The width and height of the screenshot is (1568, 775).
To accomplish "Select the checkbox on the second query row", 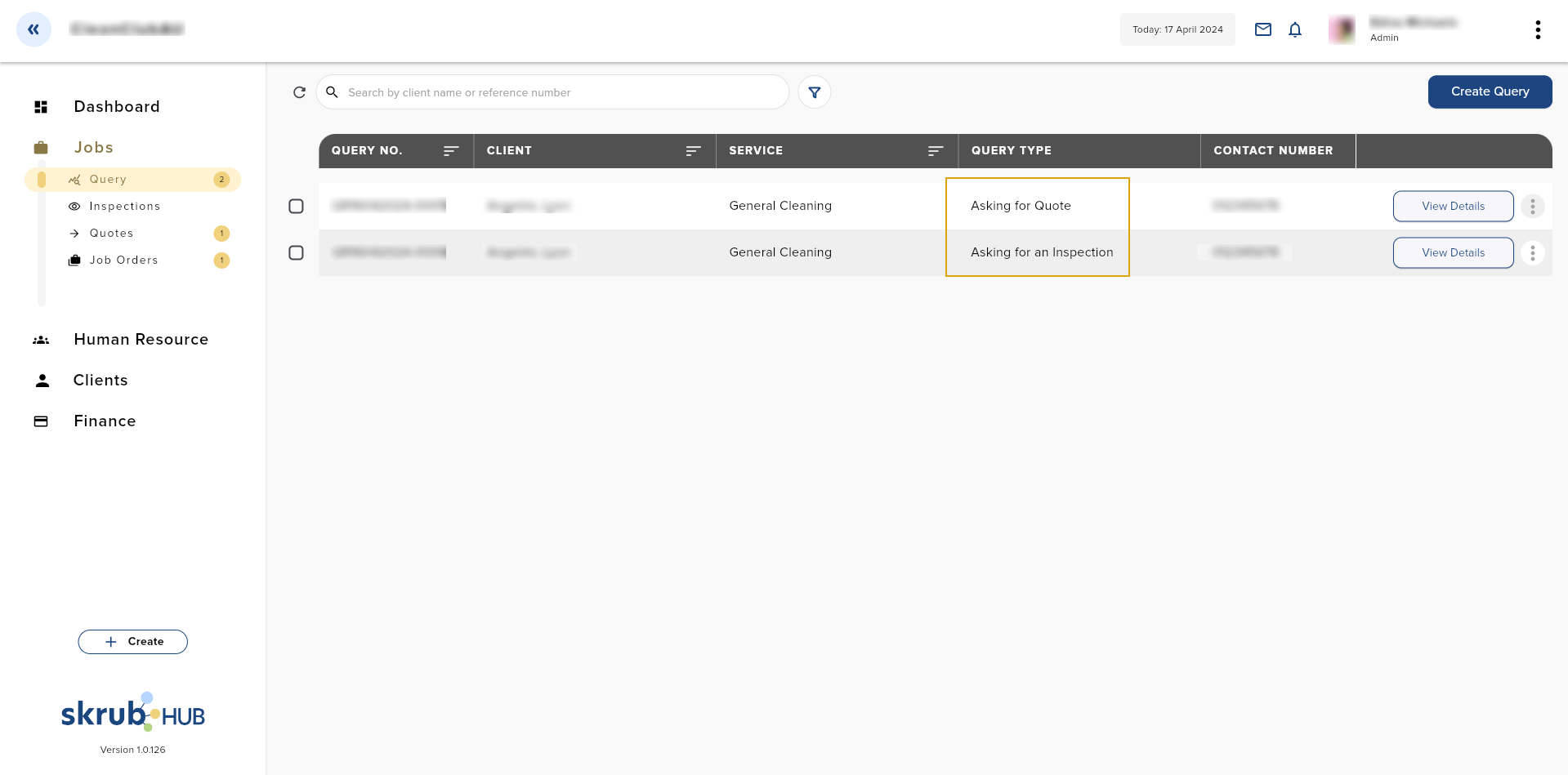I will [296, 252].
